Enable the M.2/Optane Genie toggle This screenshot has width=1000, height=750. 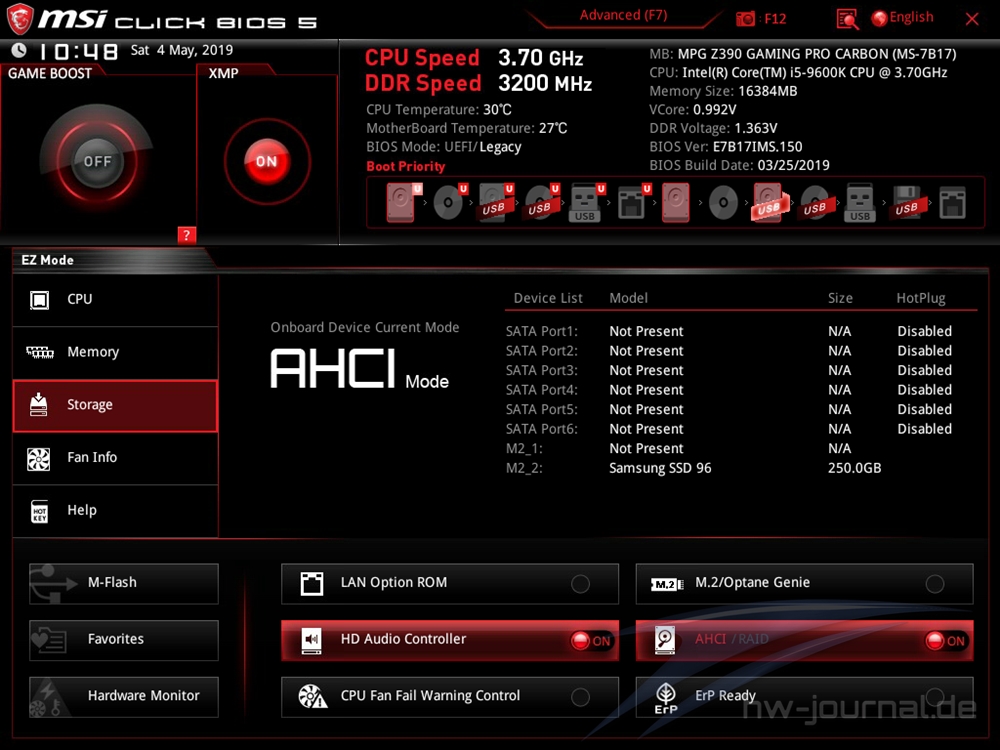(934, 584)
